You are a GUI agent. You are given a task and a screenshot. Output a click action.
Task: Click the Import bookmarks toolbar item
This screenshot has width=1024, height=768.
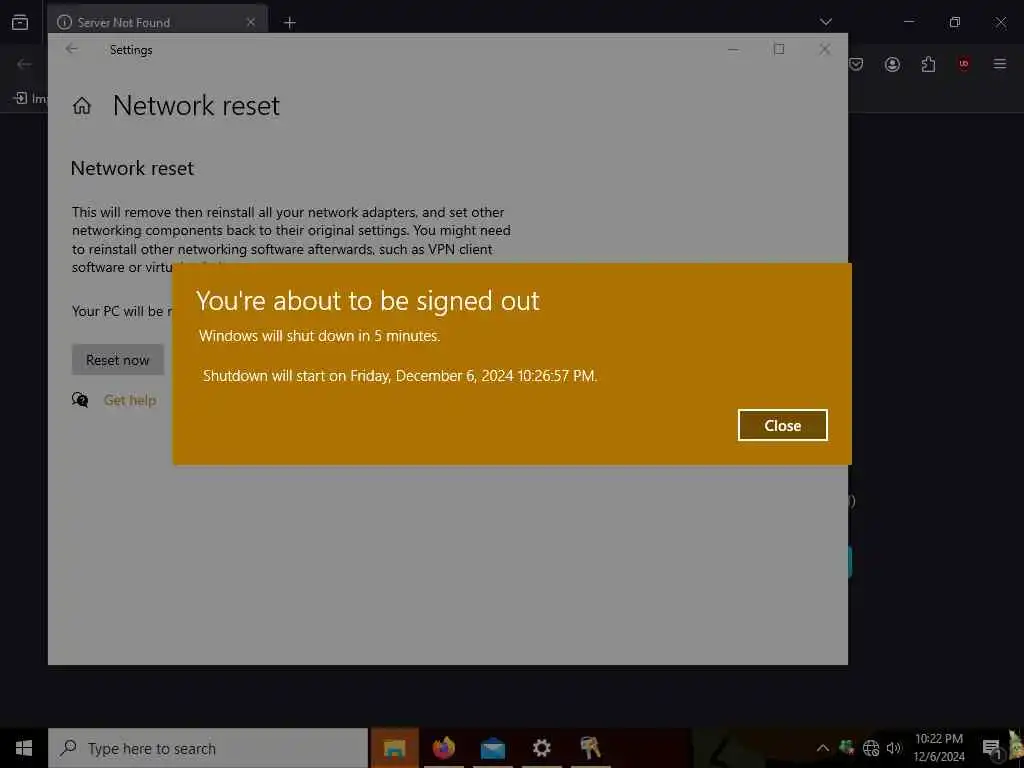pyautogui.click(x=30, y=98)
